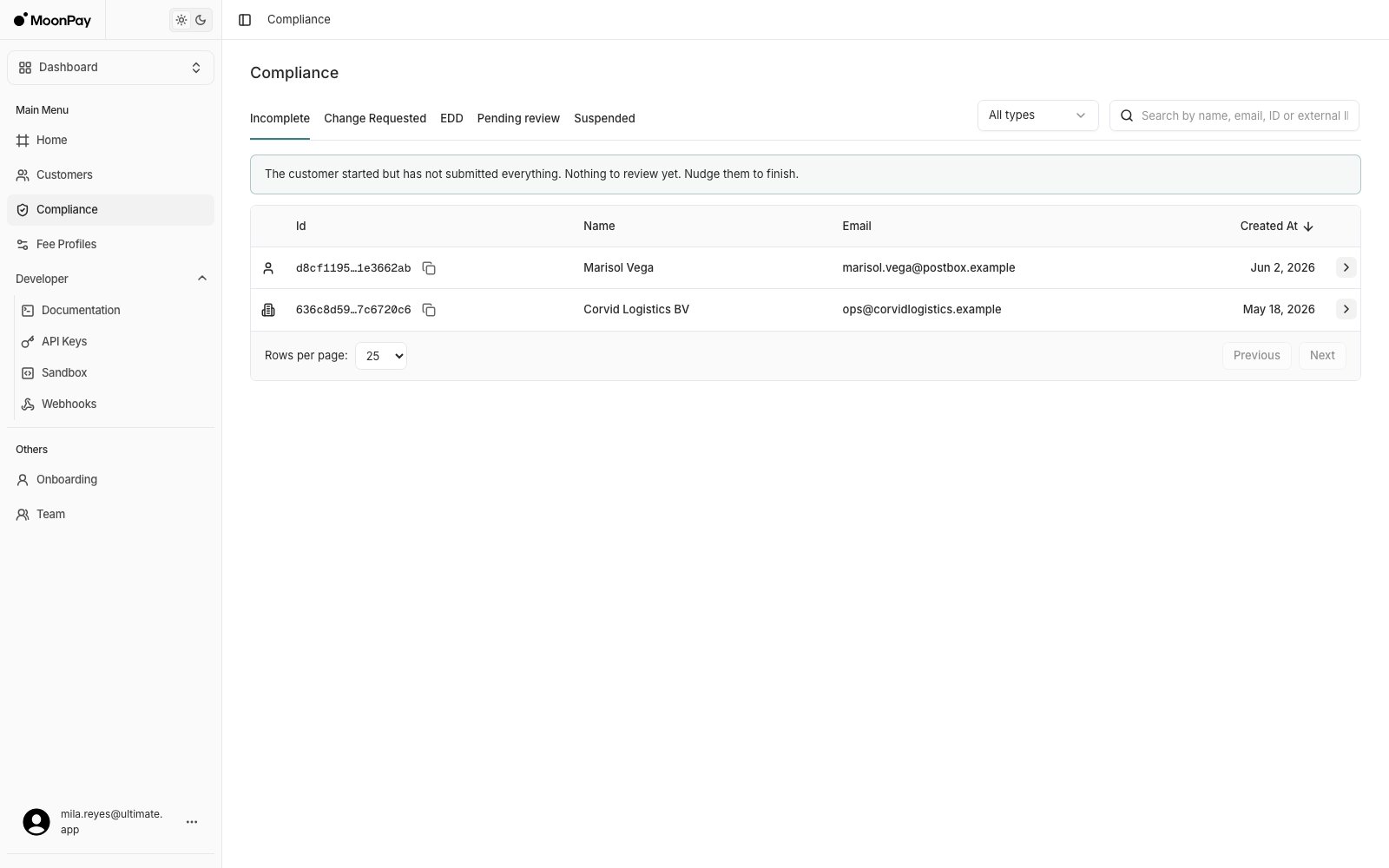Click the May 18, 2026 date
This screenshot has height=868, width=1389.
1278,309
